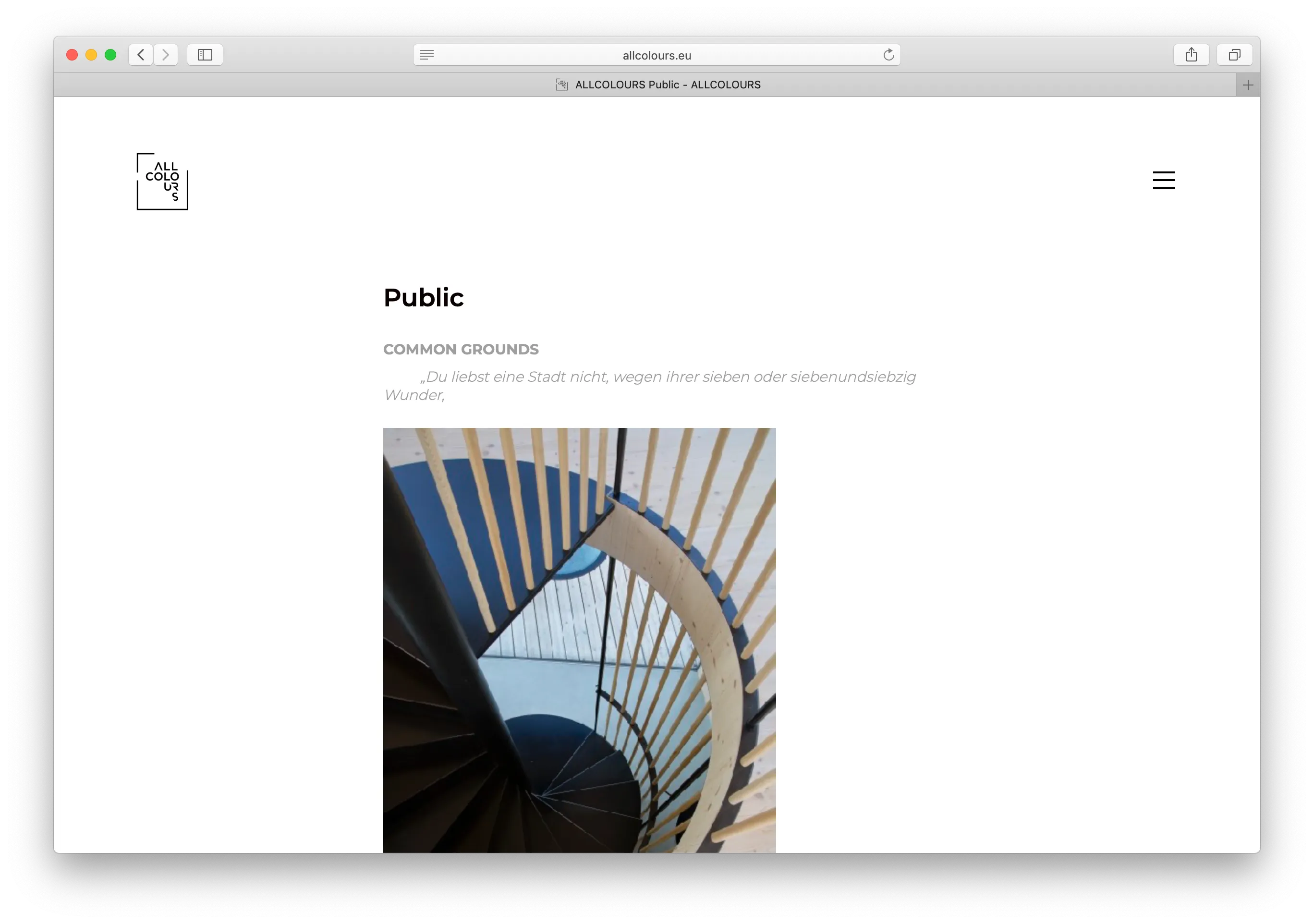Click the browser forward arrow button
This screenshot has height=924, width=1314.
[x=166, y=55]
